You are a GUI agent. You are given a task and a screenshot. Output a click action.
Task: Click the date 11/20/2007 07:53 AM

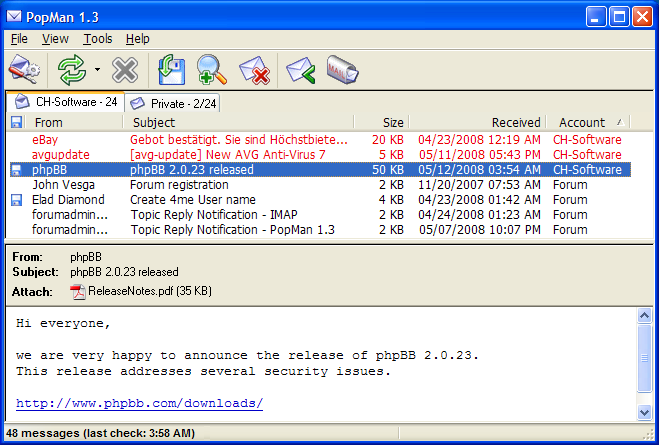pos(479,185)
